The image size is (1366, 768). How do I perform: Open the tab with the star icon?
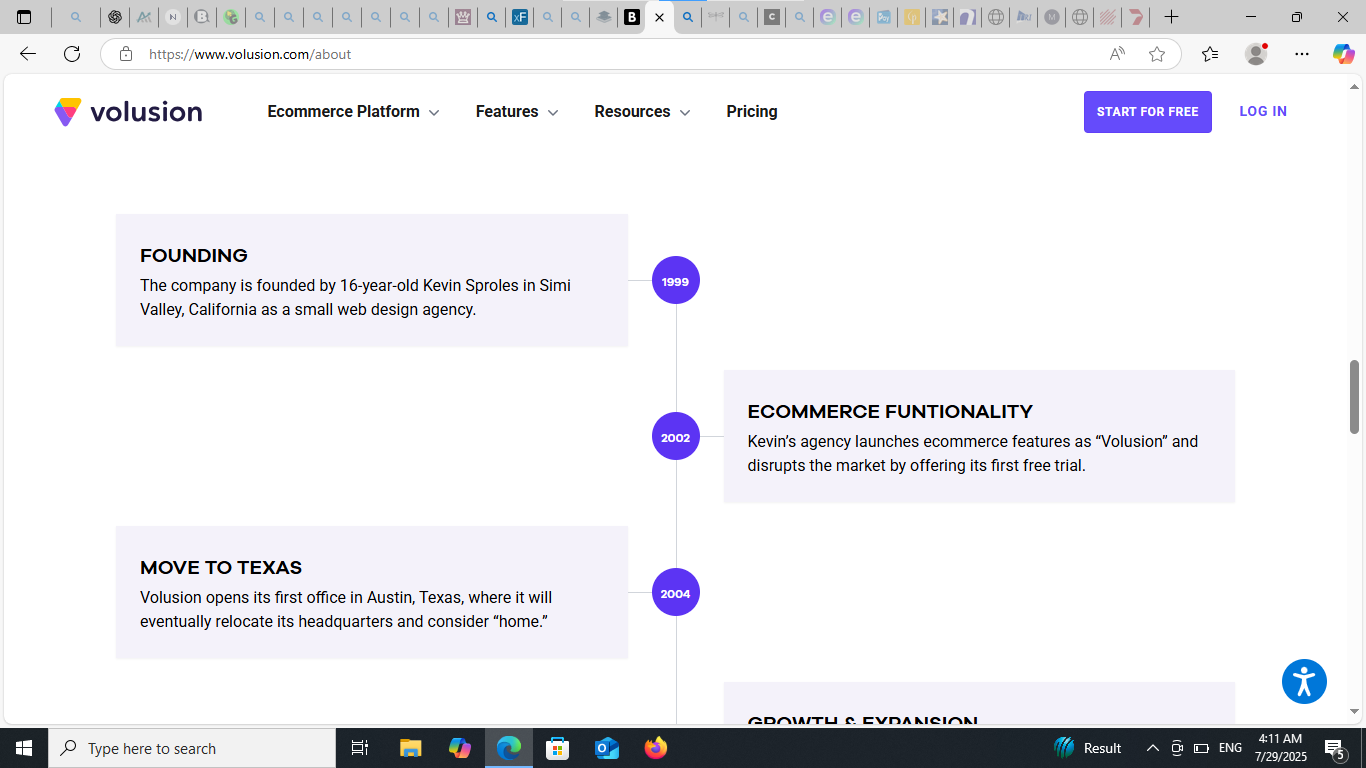click(x=939, y=17)
